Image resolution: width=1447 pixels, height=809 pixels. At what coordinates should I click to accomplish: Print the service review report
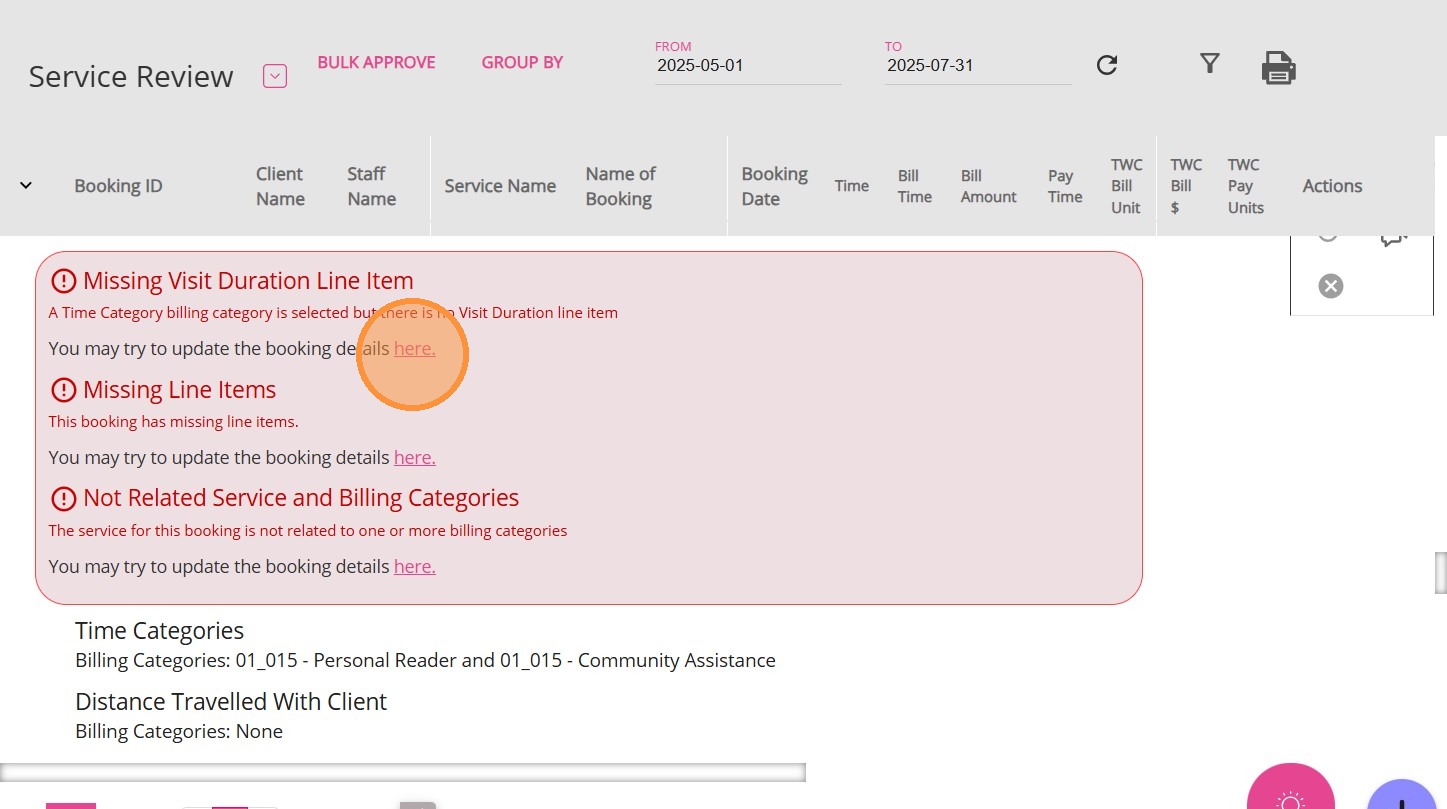pyautogui.click(x=1278, y=68)
